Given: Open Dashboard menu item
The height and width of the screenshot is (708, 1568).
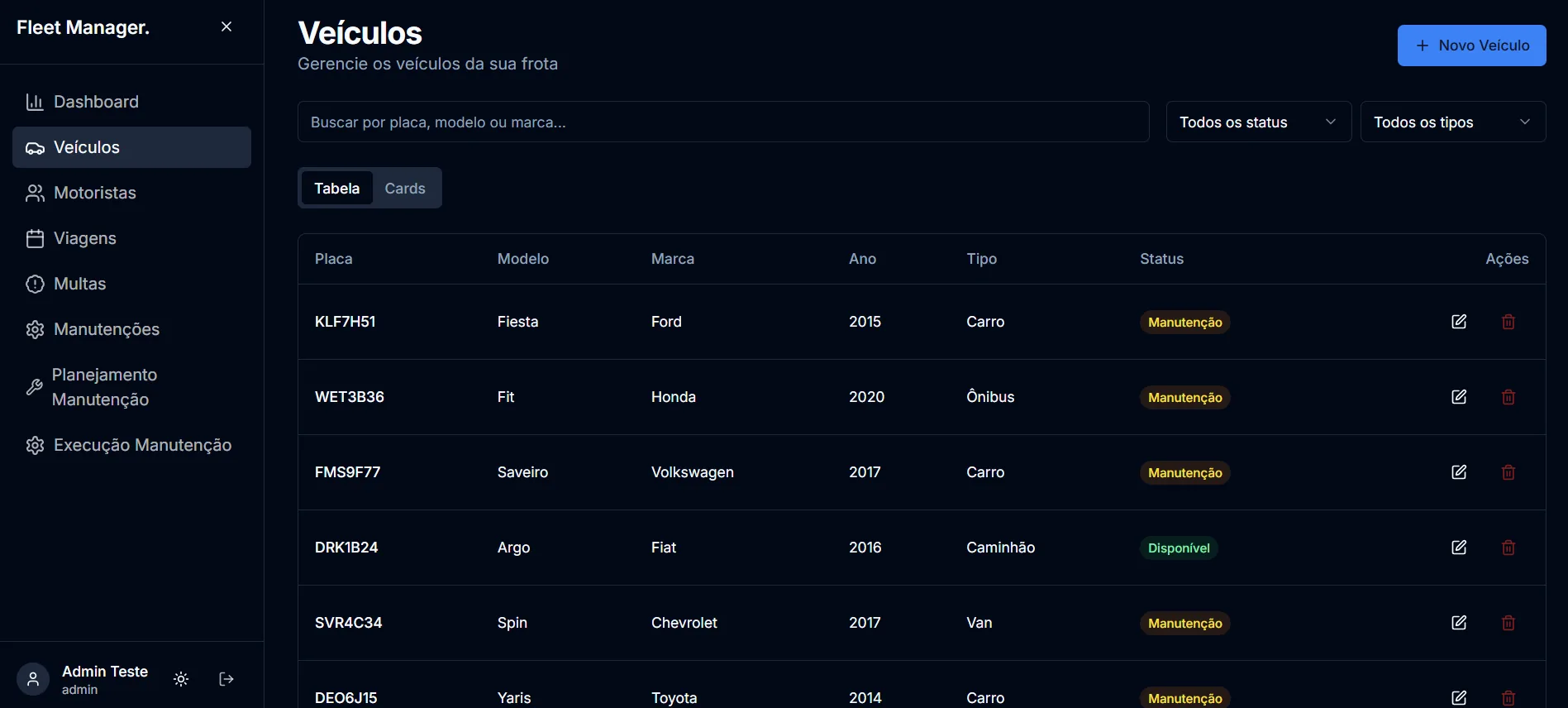Looking at the screenshot, I should [131, 102].
